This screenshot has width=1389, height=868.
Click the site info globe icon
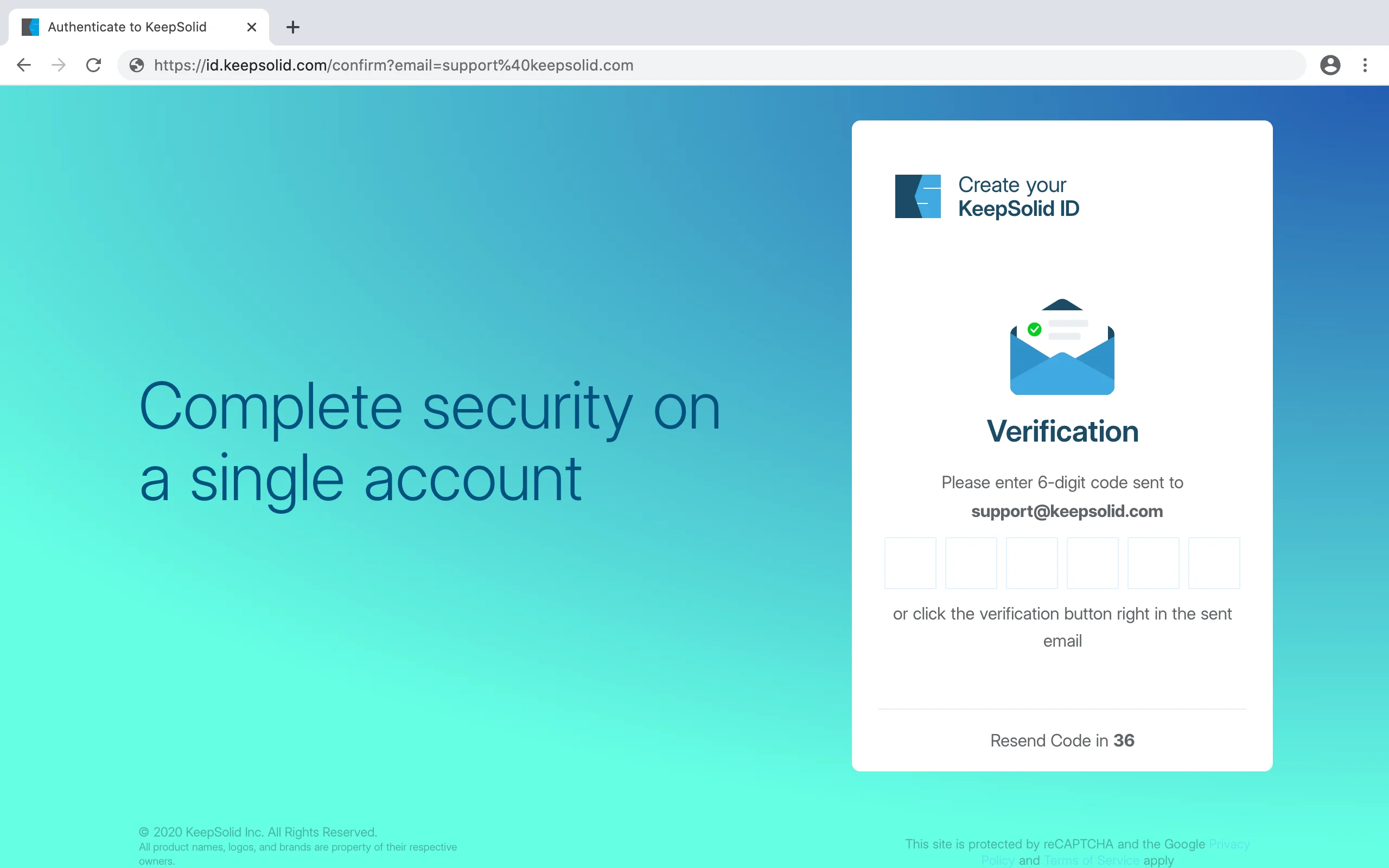(137, 65)
